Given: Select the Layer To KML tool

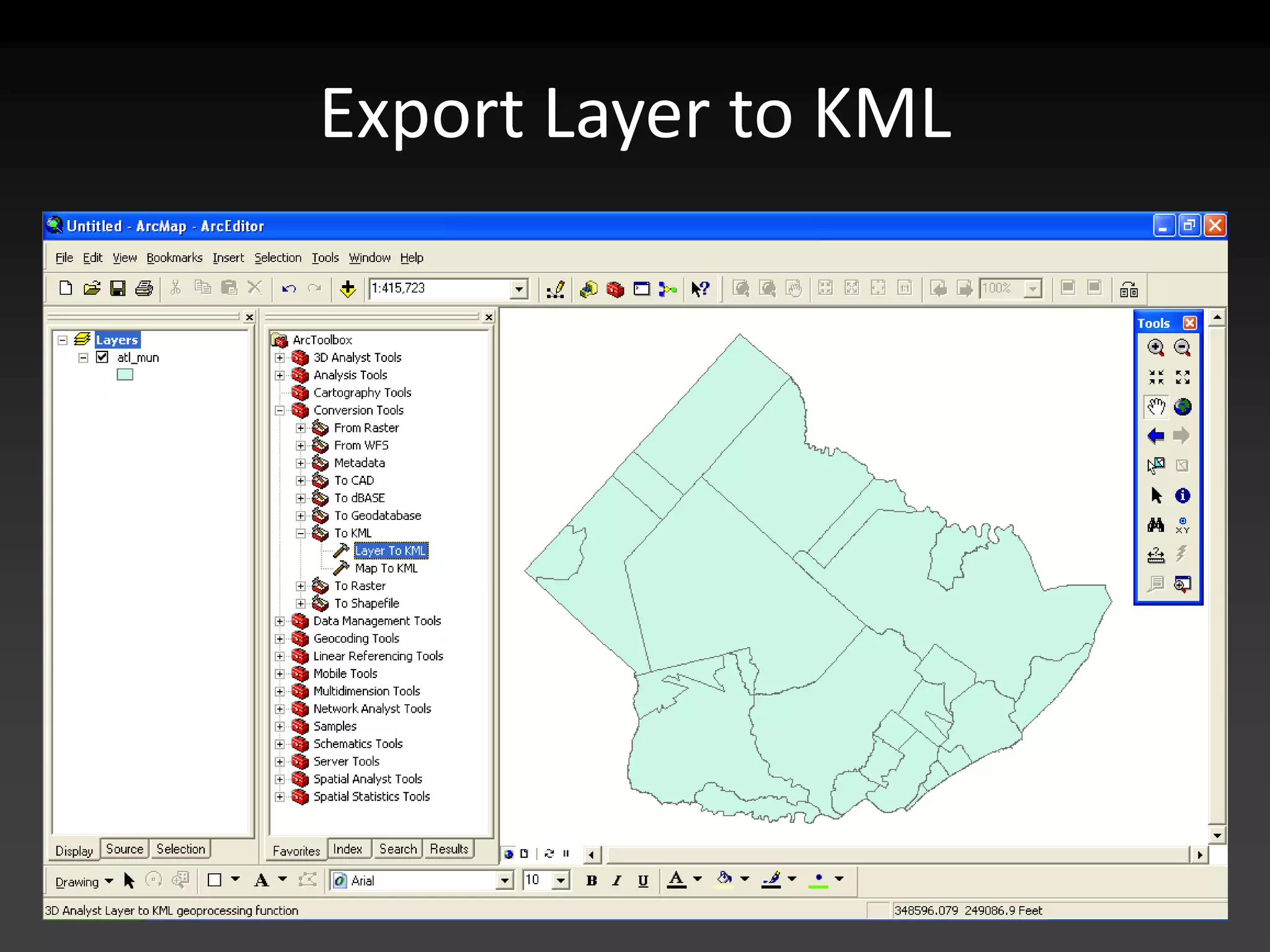Looking at the screenshot, I should point(390,550).
